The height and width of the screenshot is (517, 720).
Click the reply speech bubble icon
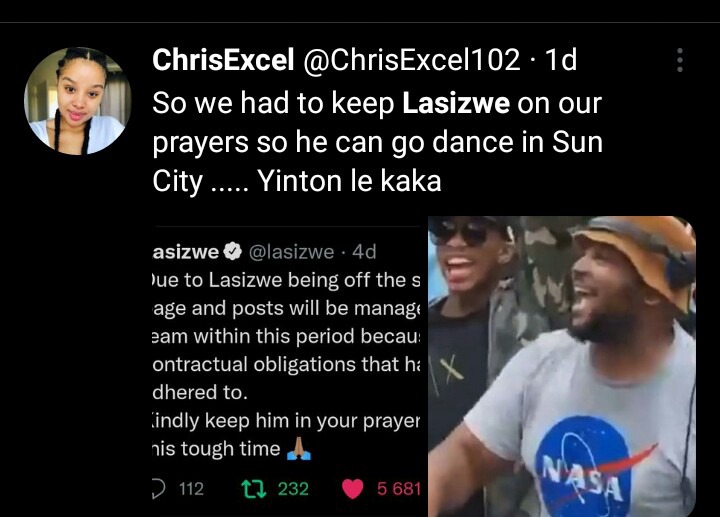[158, 489]
